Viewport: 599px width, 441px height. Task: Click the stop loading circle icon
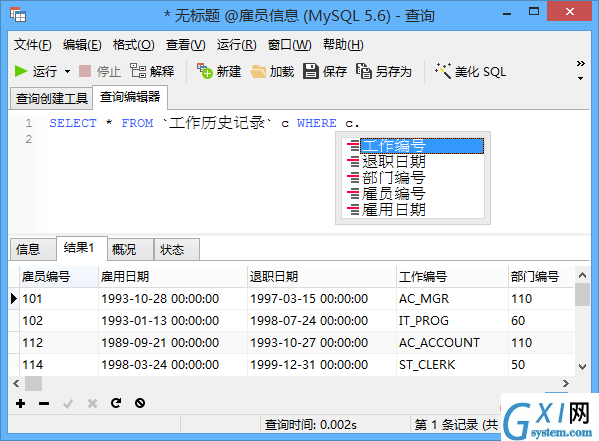140,403
